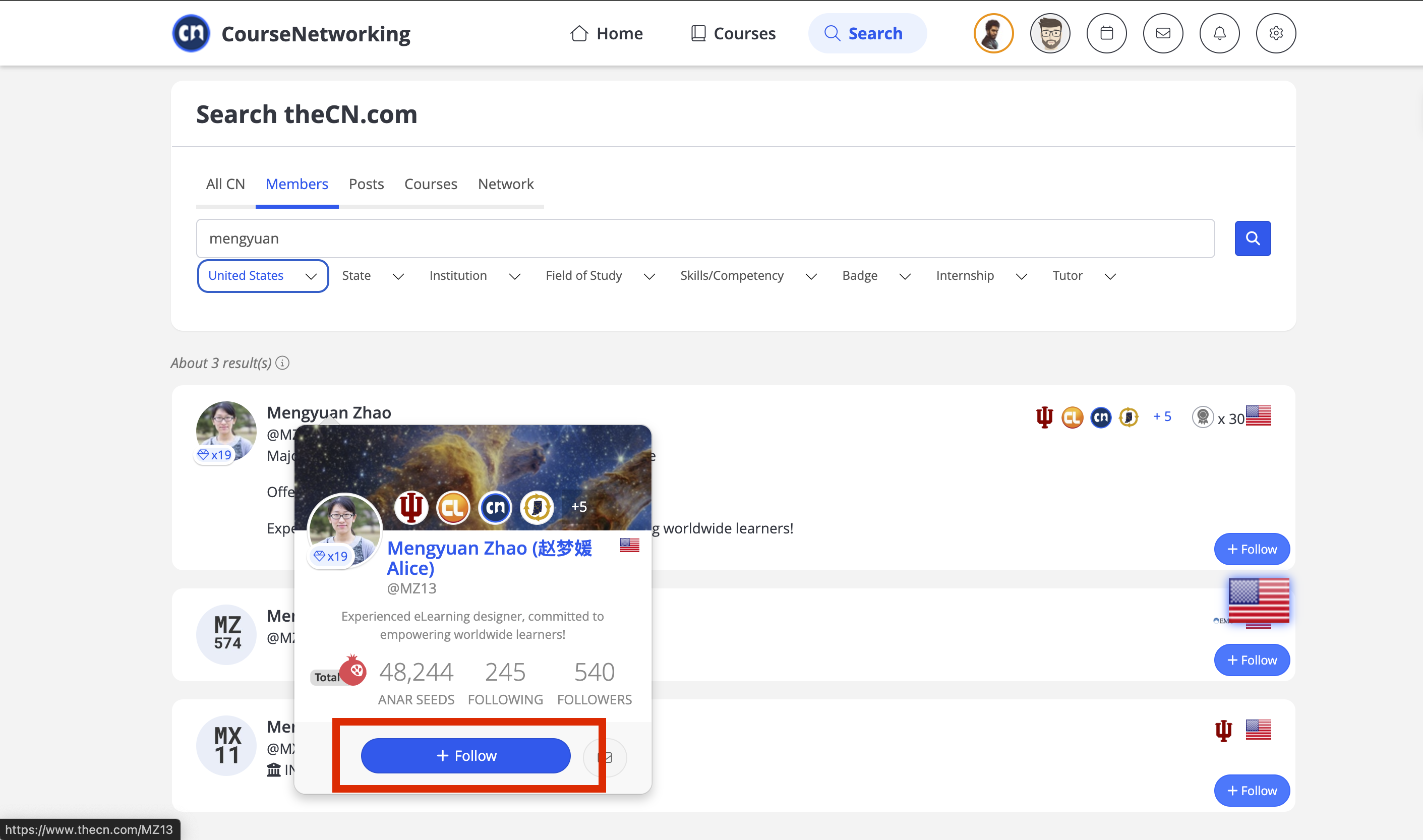Select the Members tab
Viewport: 1423px width, 840px height.
(x=297, y=184)
